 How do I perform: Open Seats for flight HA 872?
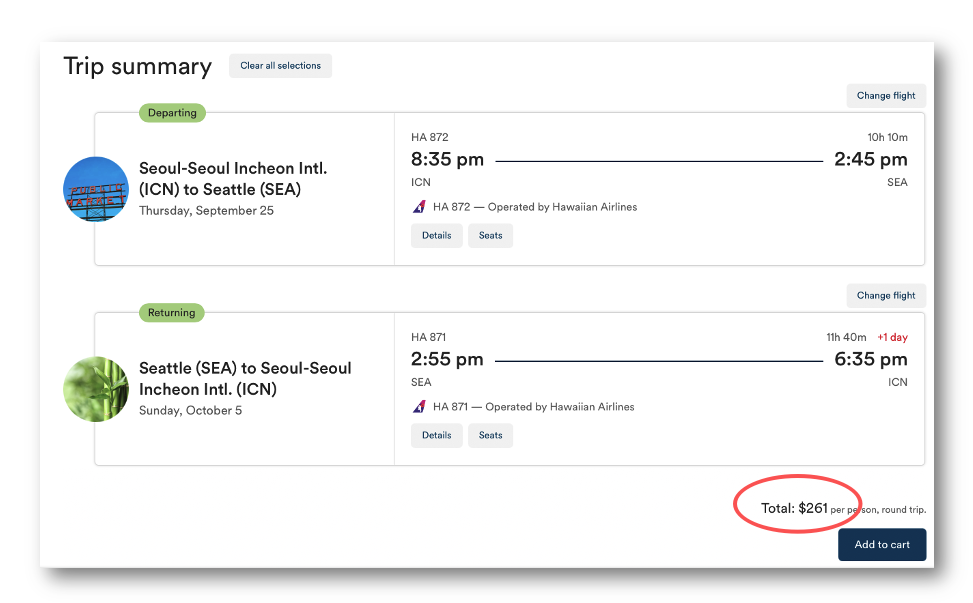(490, 236)
